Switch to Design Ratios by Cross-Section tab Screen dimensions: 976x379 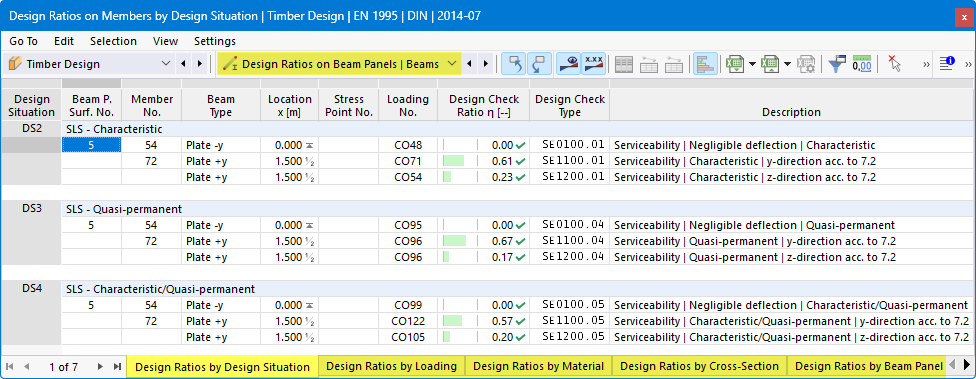(700, 366)
